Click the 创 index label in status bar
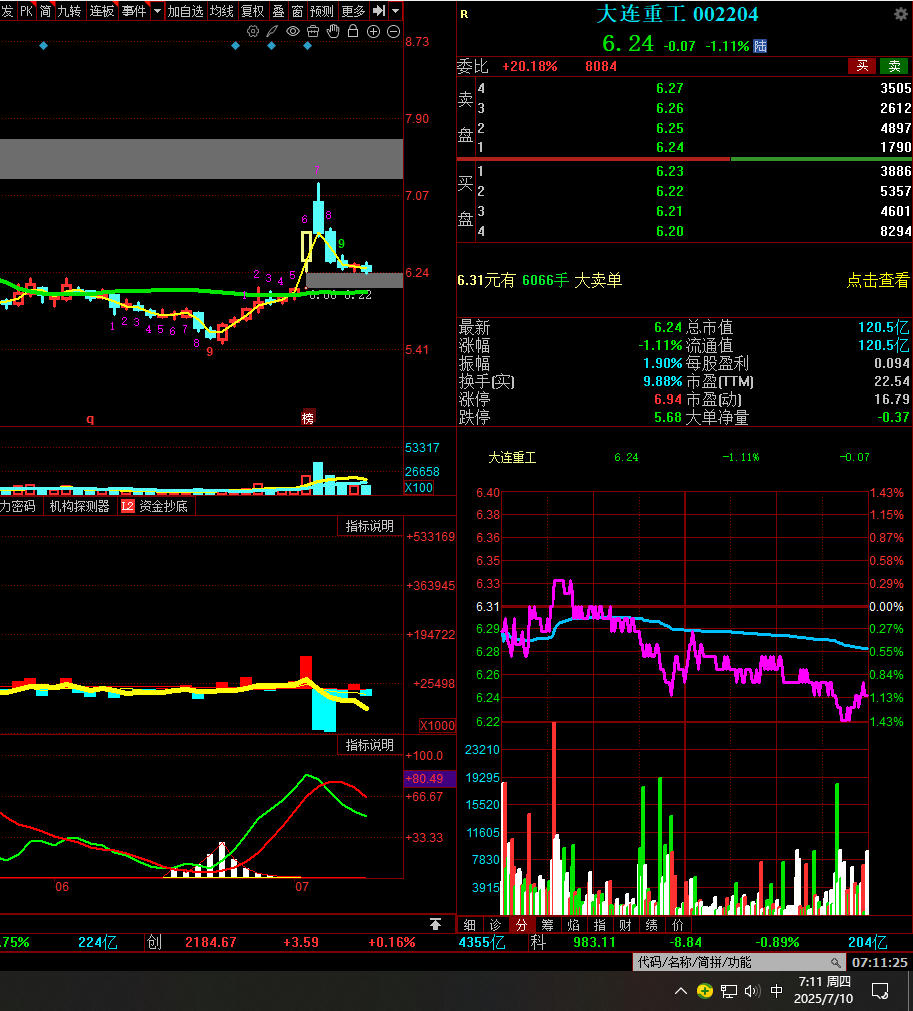Viewport: 913px width, 1011px height. [153, 942]
